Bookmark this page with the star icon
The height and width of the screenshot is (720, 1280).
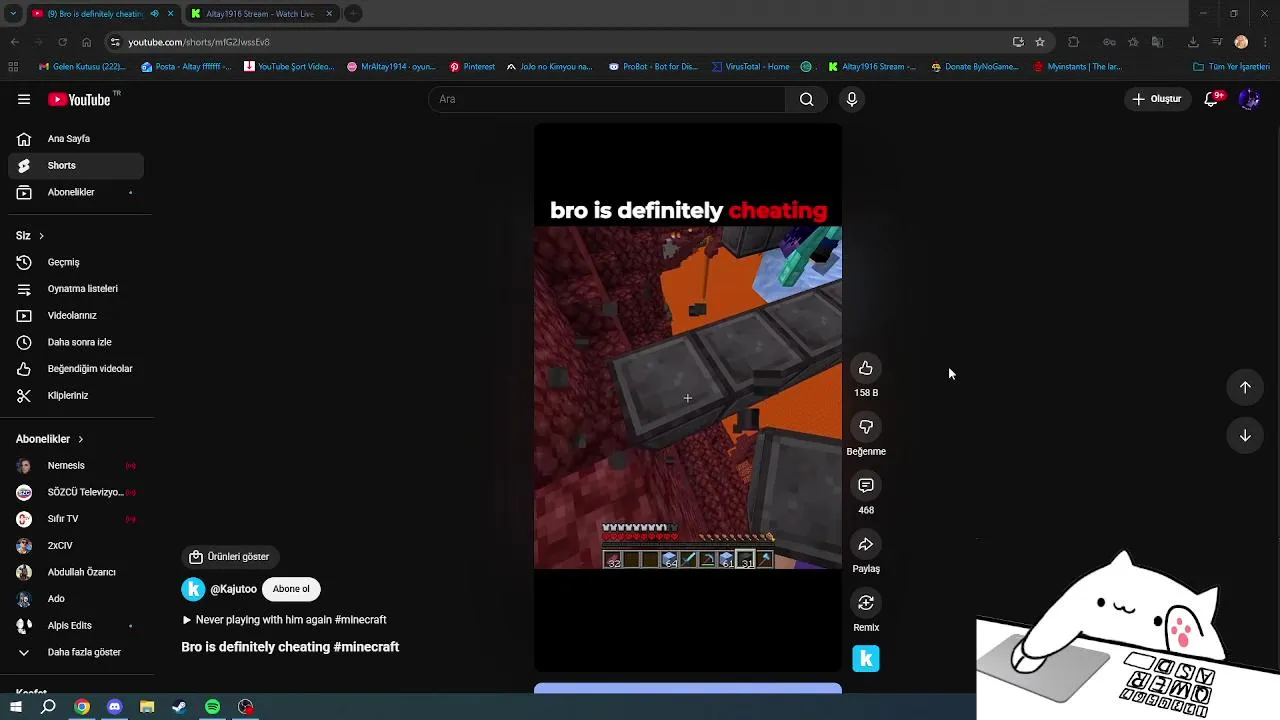point(1040,42)
